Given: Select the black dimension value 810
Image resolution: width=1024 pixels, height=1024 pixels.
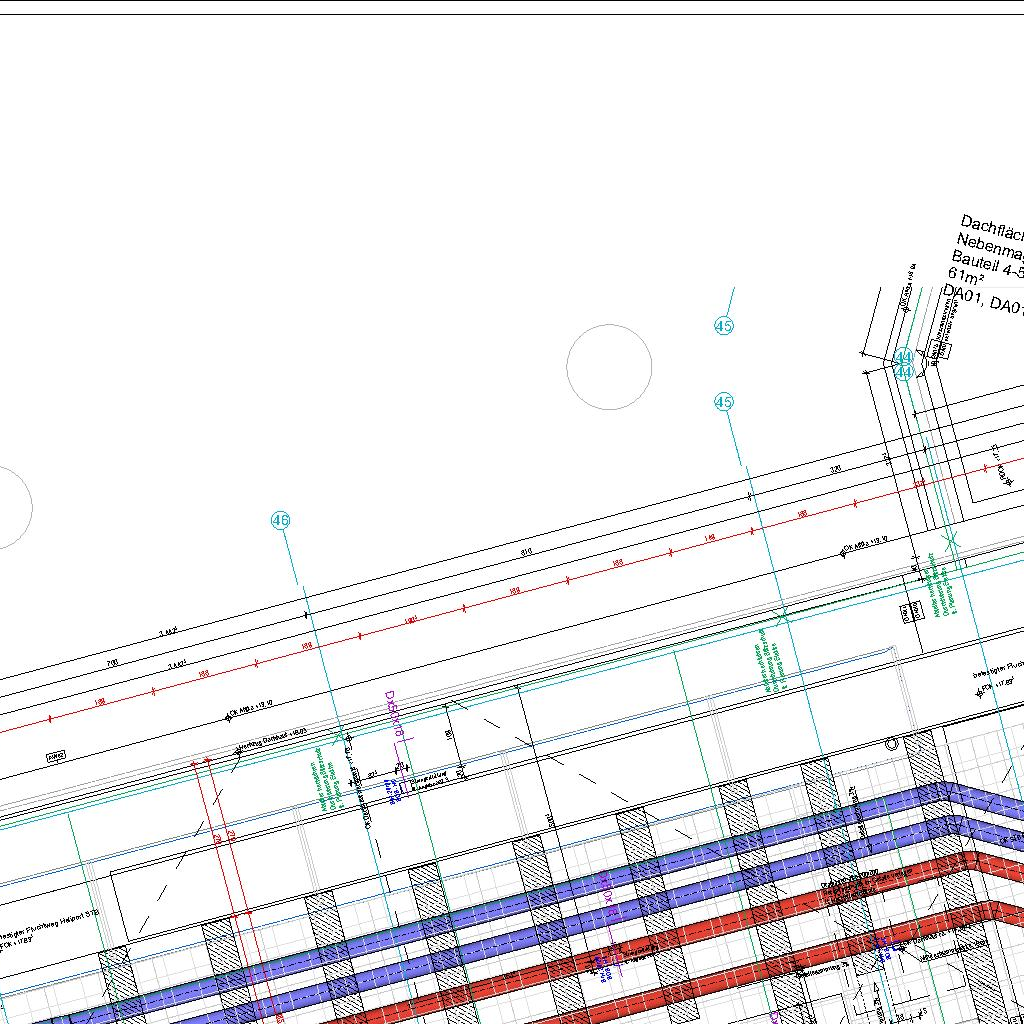Looking at the screenshot, I should [527, 552].
